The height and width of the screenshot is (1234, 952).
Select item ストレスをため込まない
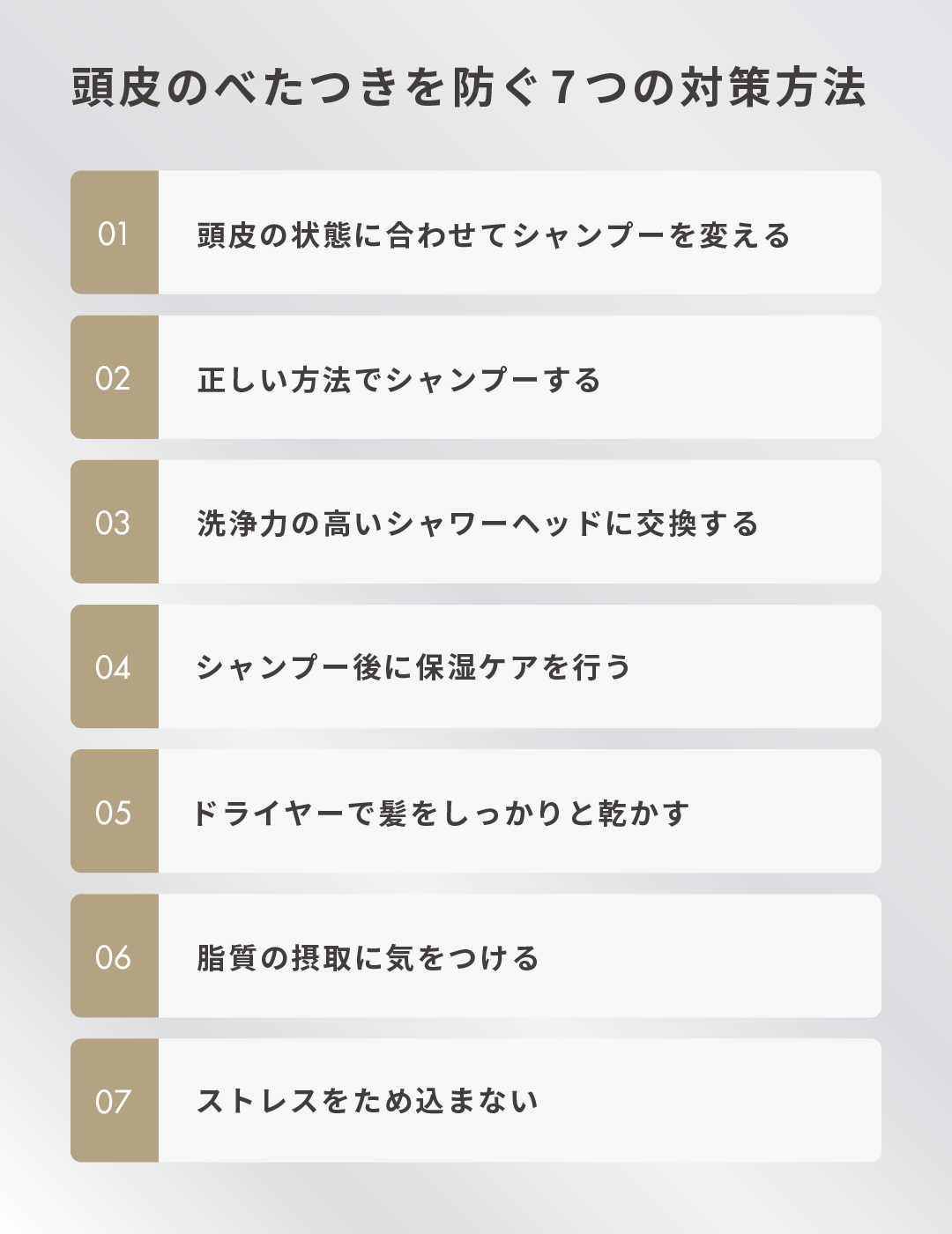(476, 1100)
